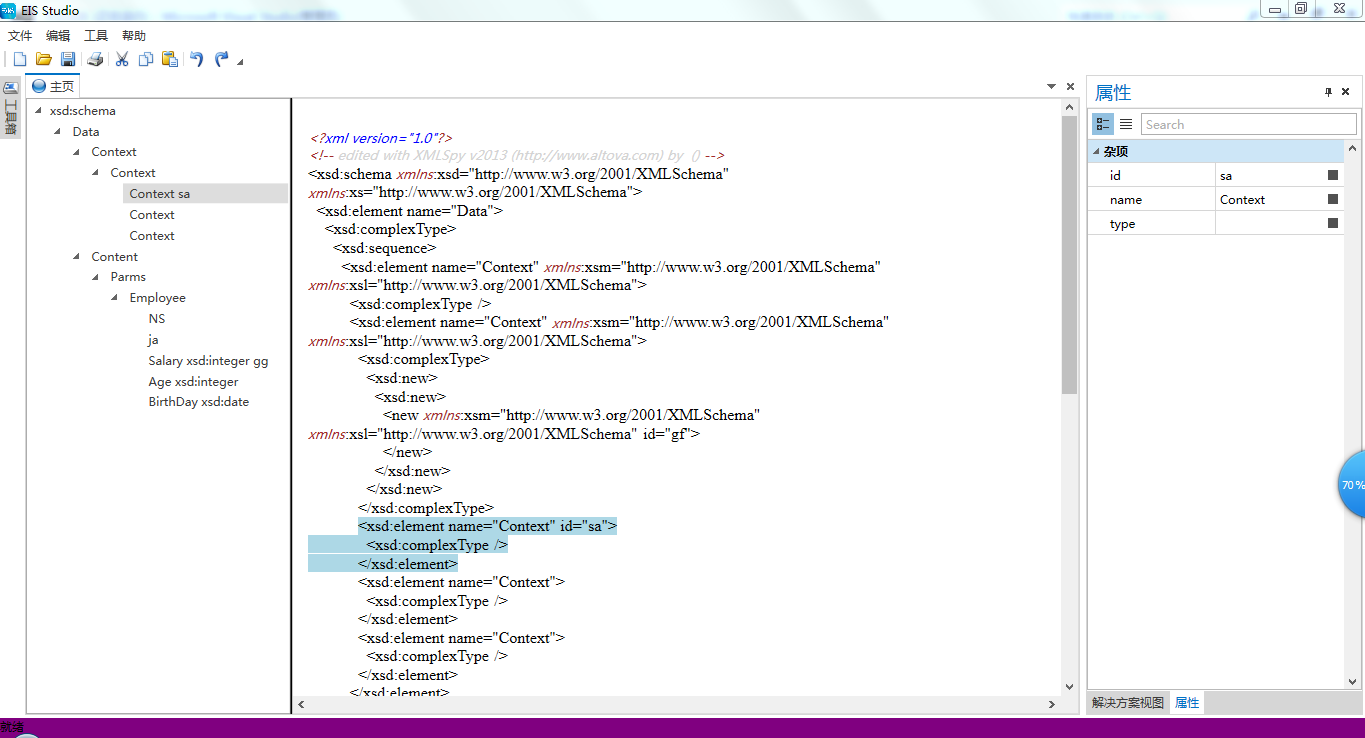Collapse the nested Context tree node arrow
The height and width of the screenshot is (738, 1365).
coord(97,173)
